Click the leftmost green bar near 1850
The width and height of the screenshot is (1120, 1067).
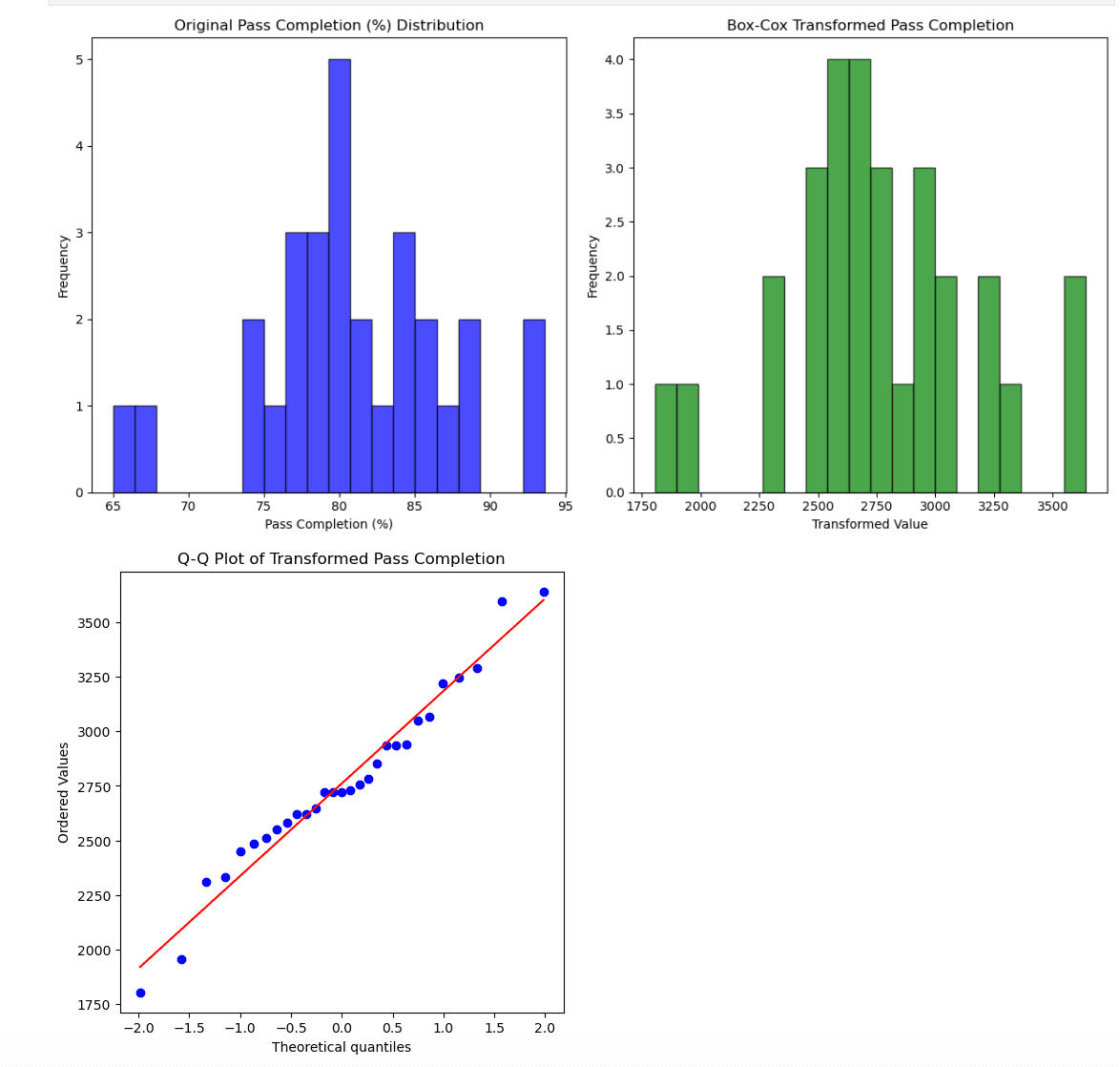pos(666,438)
